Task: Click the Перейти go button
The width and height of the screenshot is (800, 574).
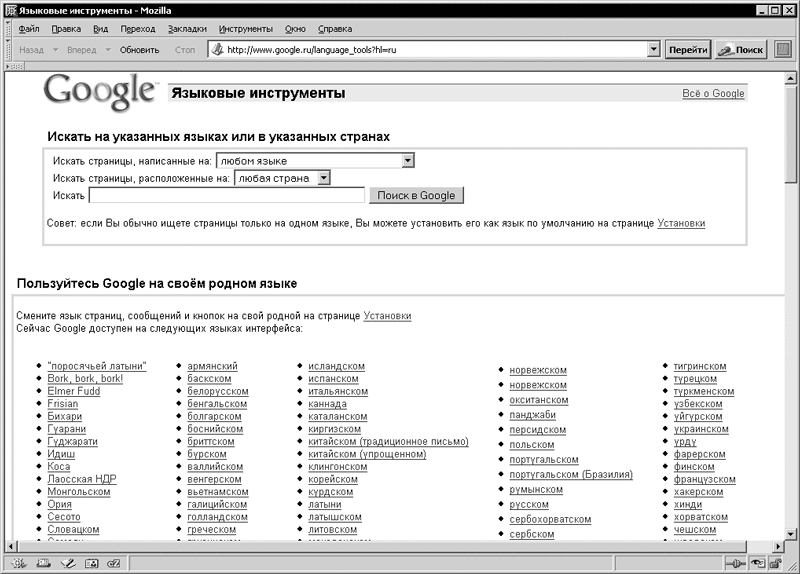Action: point(688,49)
